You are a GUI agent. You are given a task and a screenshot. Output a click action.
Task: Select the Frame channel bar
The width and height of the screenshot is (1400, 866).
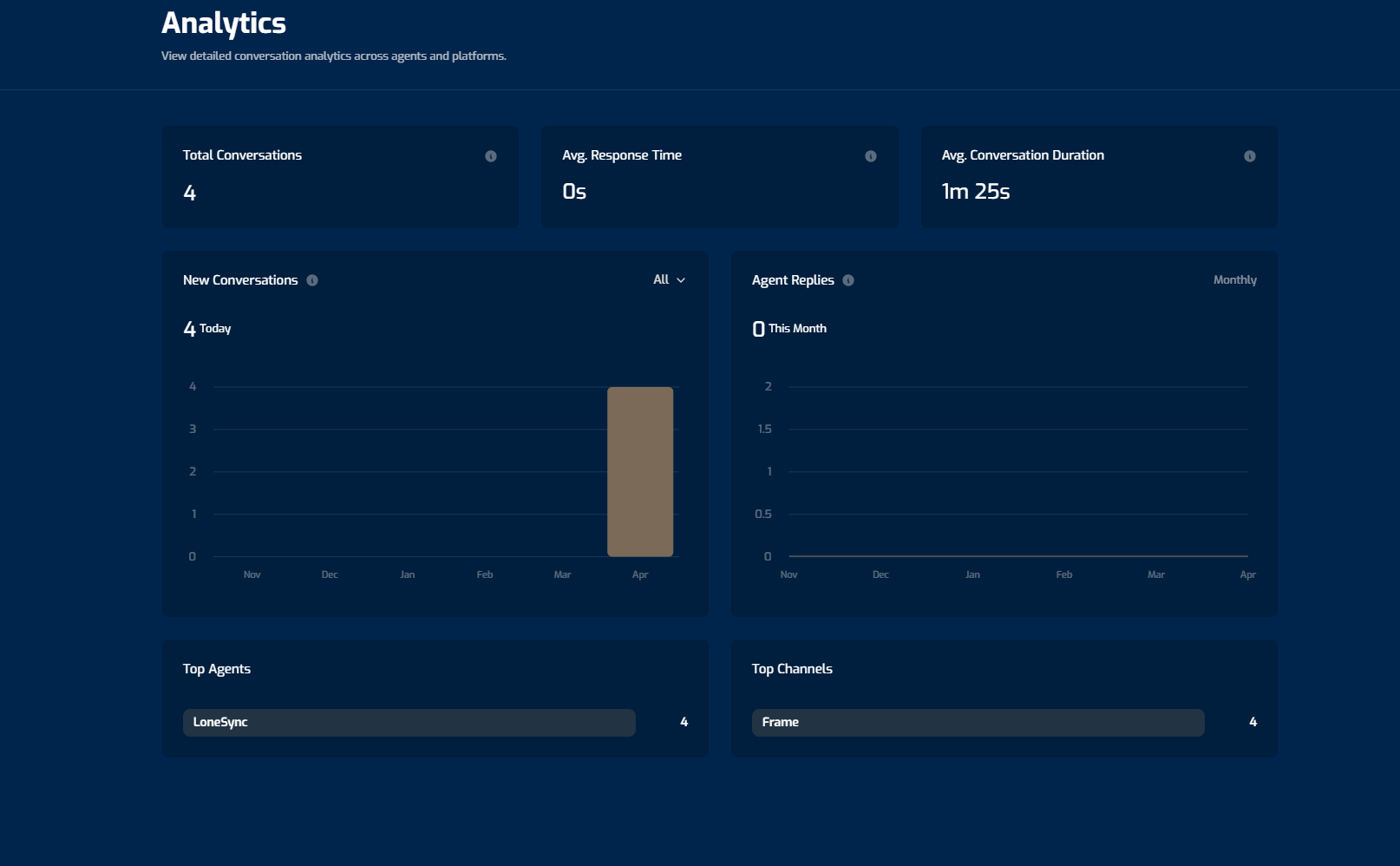(978, 722)
